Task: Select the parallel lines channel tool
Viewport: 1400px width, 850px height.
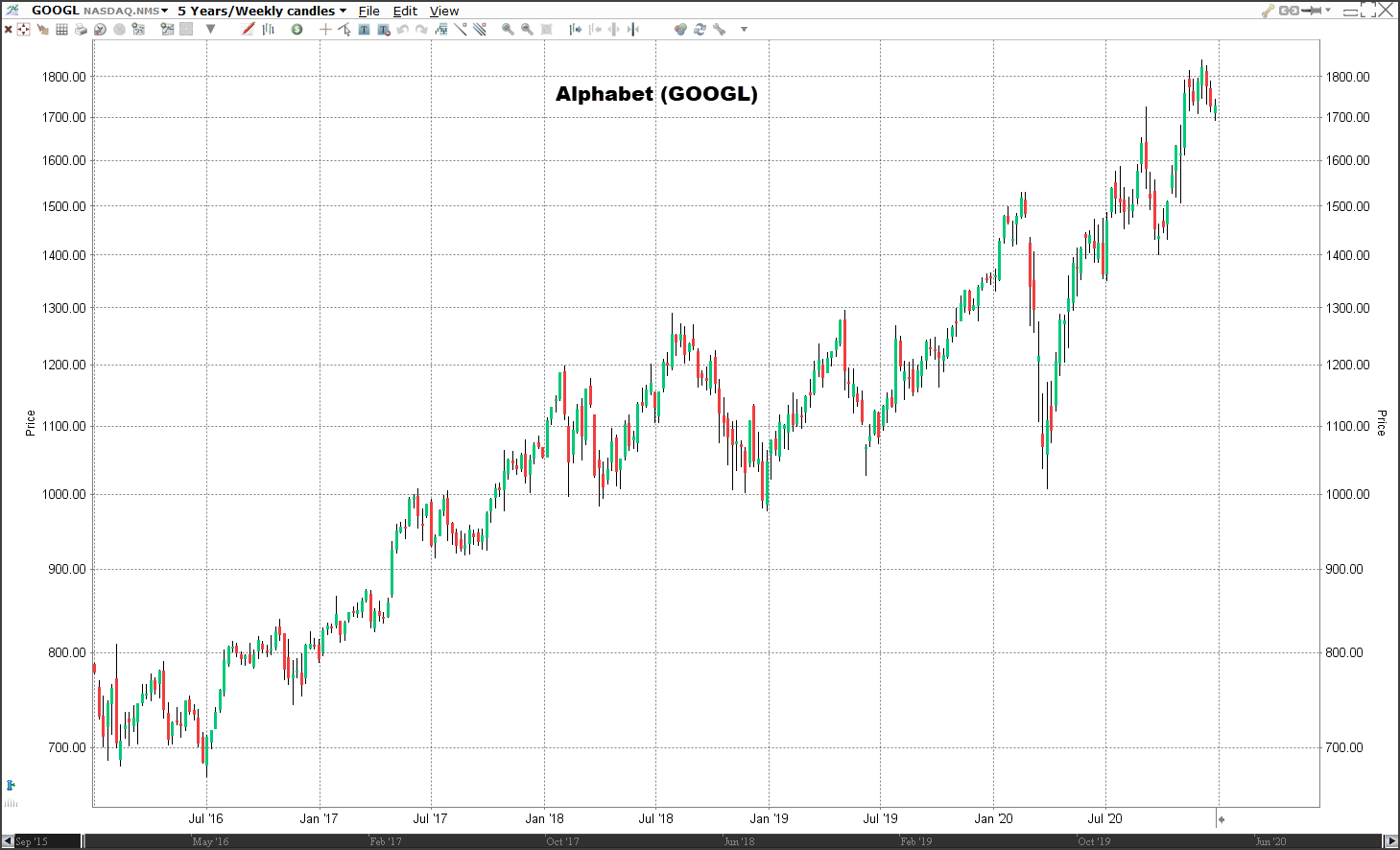Action: 479,30
